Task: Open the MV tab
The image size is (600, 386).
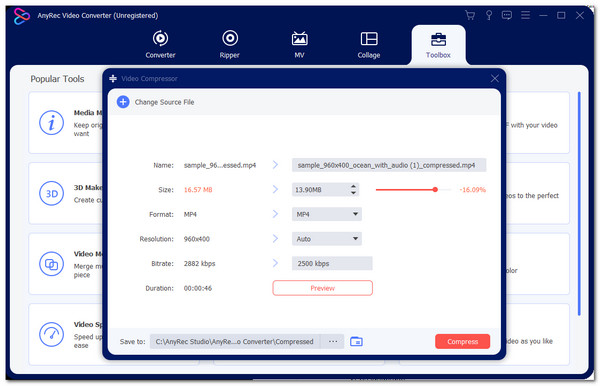Action: coord(299,44)
